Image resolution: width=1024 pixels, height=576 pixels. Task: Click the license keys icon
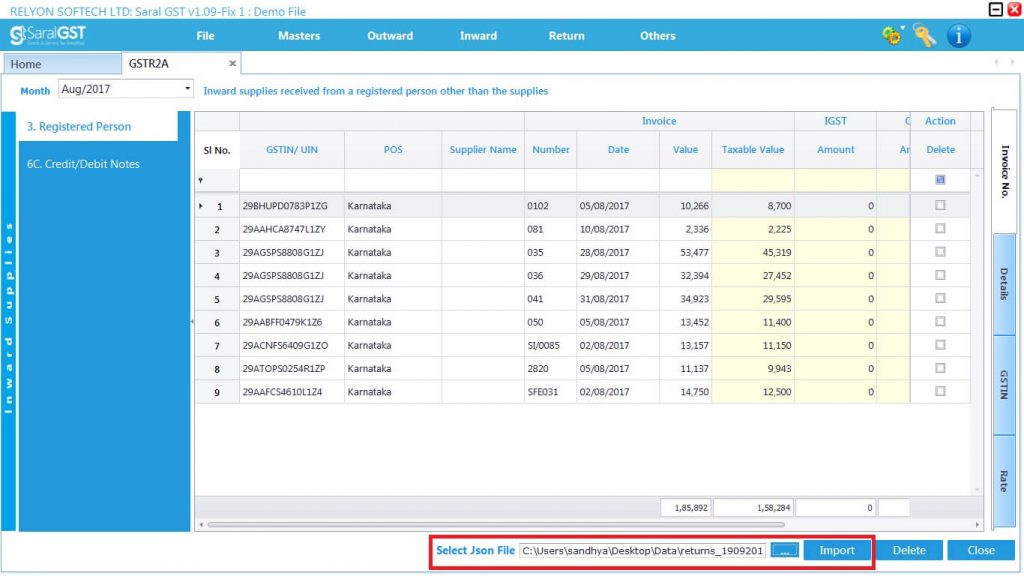(925, 35)
